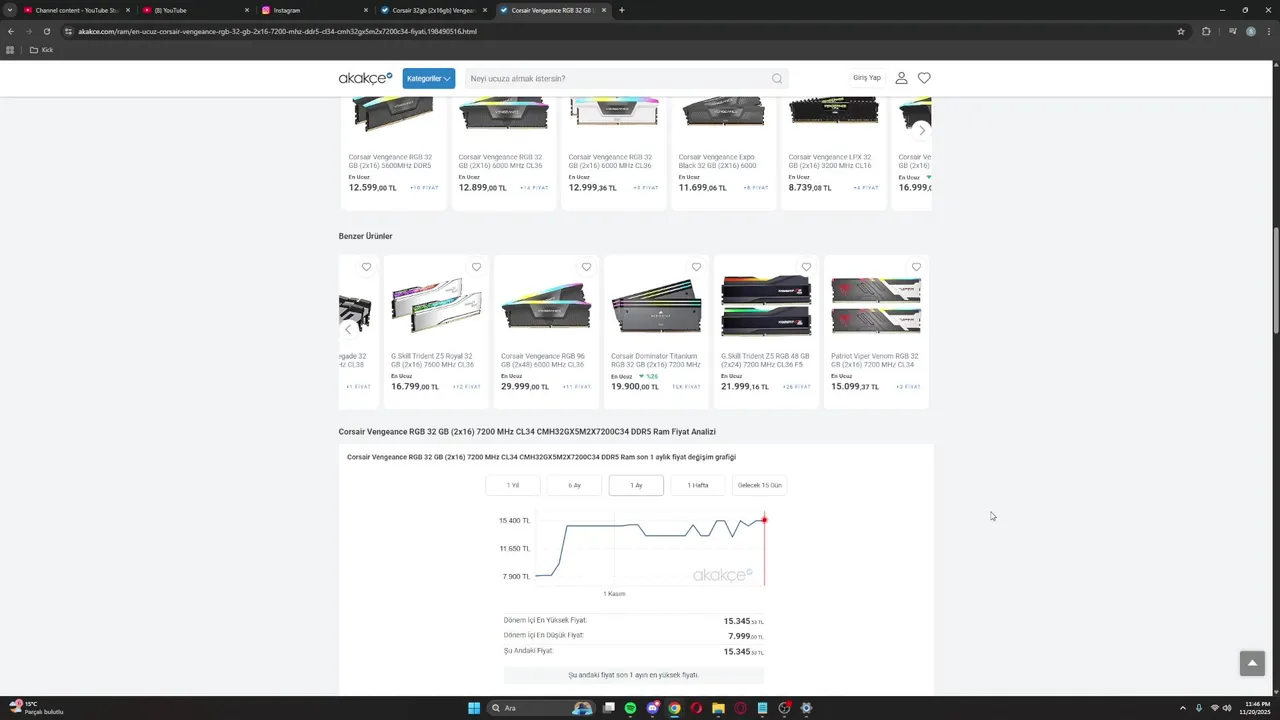
Task: Click the scroll-to-top arrow button
Action: (x=1252, y=663)
